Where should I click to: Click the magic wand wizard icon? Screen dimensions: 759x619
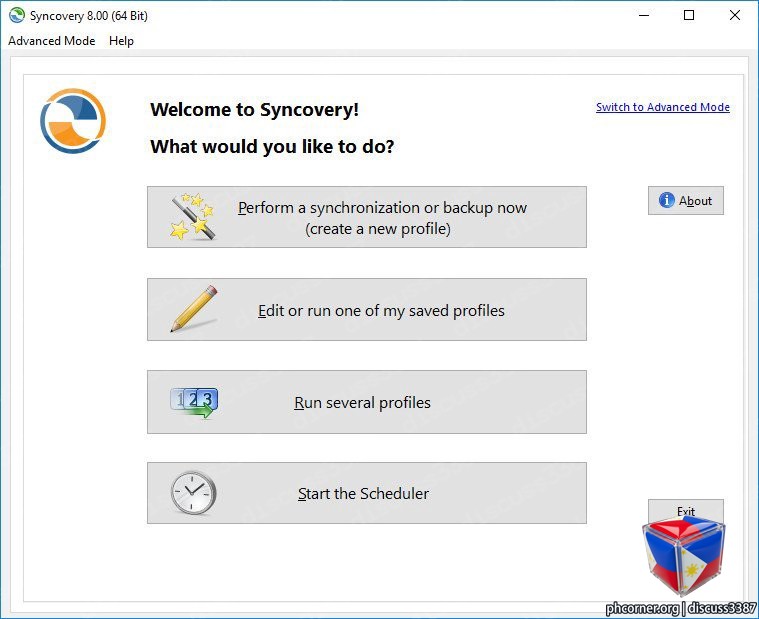click(x=192, y=216)
